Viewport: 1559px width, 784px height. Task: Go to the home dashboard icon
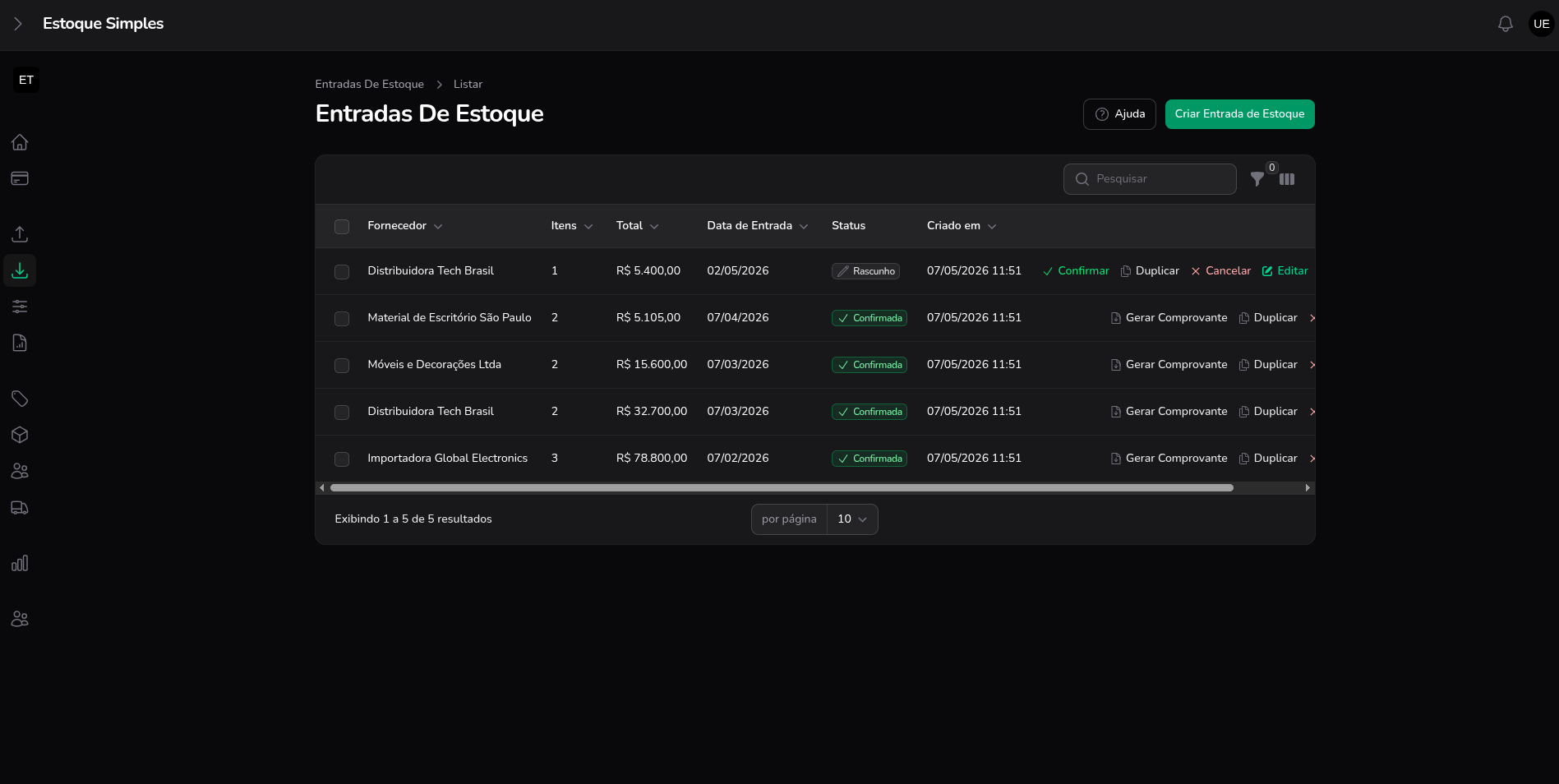click(20, 142)
